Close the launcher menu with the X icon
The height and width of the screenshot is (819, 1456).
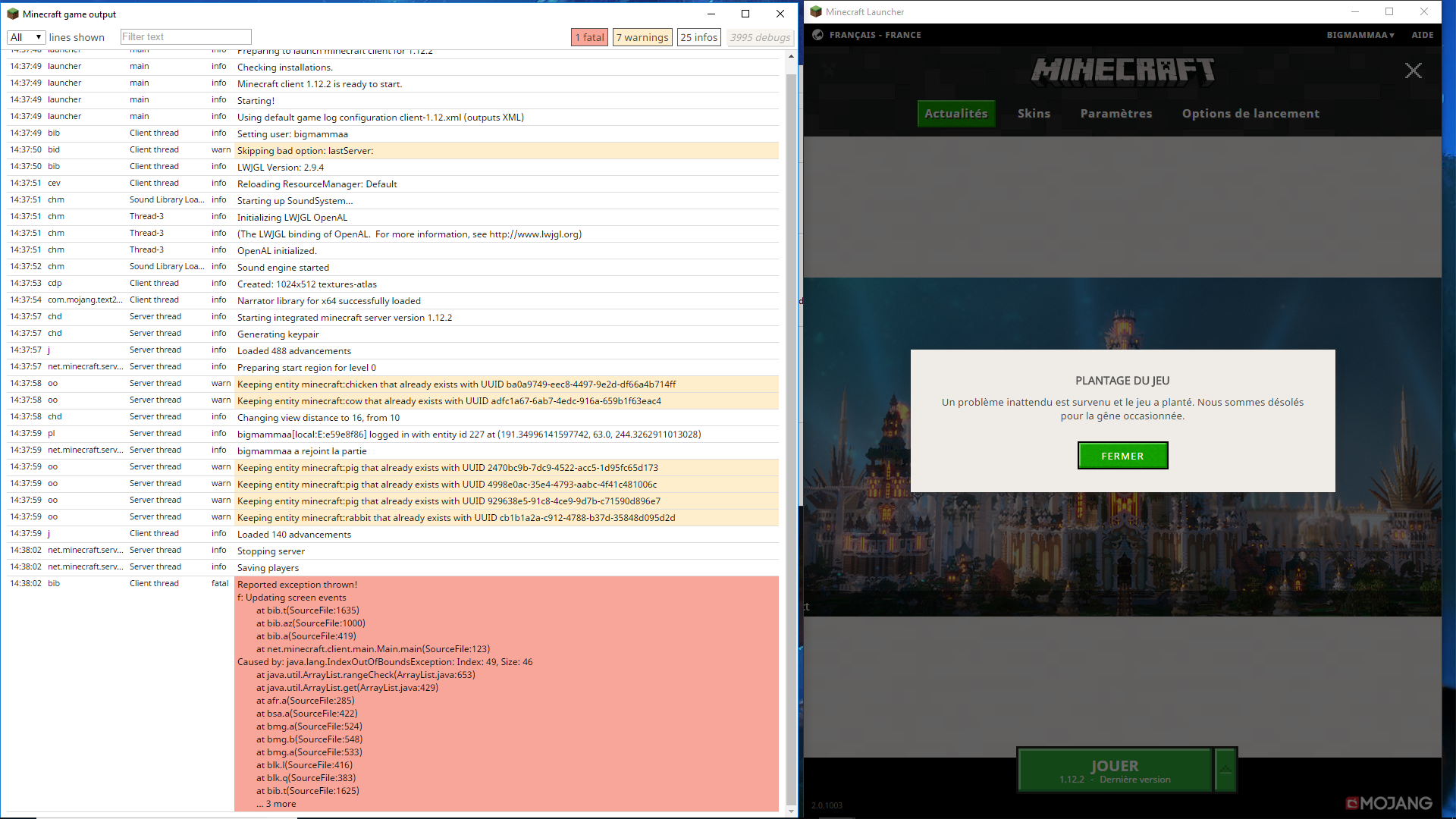click(x=1413, y=71)
